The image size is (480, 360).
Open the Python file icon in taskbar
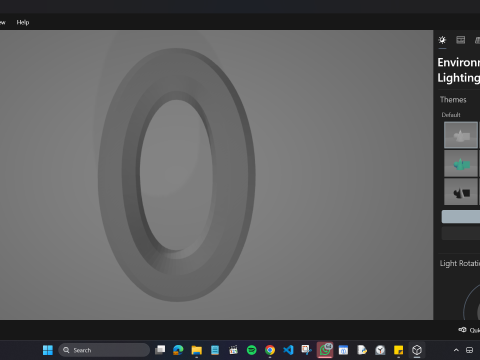tap(362, 350)
